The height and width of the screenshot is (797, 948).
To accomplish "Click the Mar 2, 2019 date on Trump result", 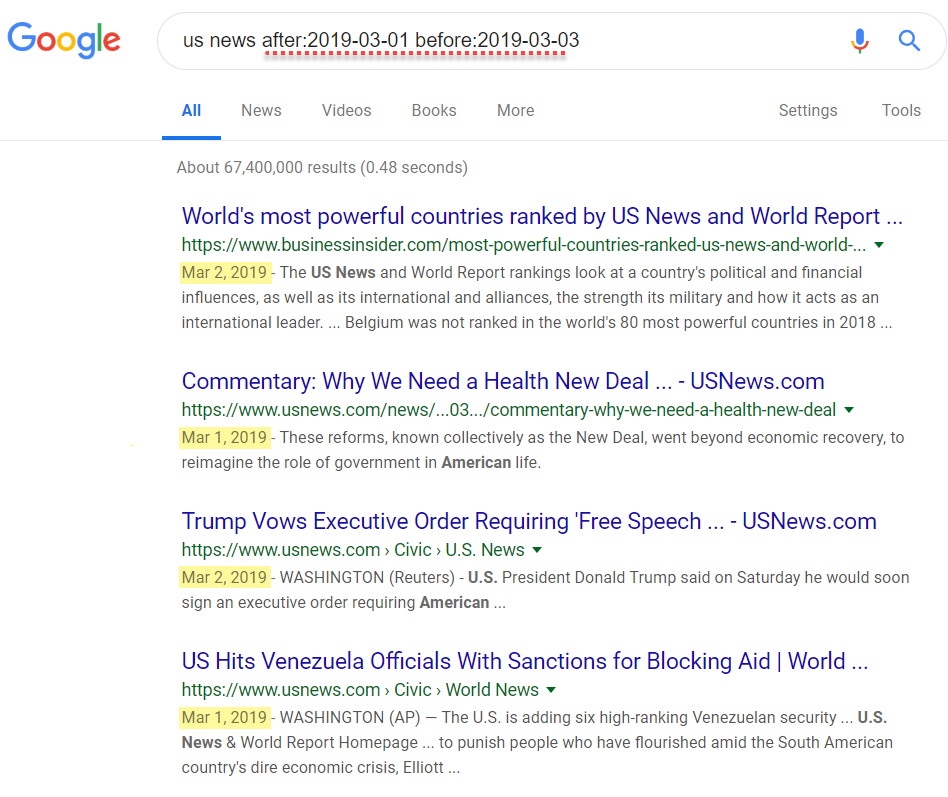I will pyautogui.click(x=224, y=577).
